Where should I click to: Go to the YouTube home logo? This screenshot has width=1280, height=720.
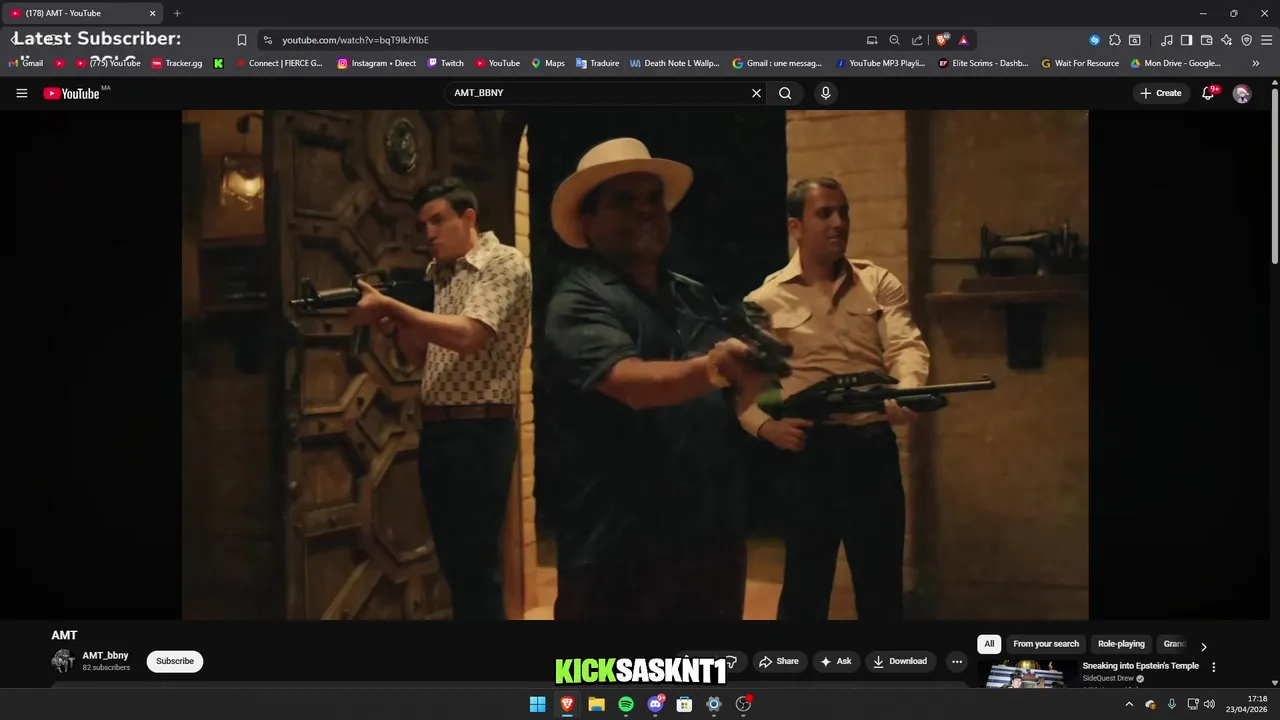coord(71,93)
